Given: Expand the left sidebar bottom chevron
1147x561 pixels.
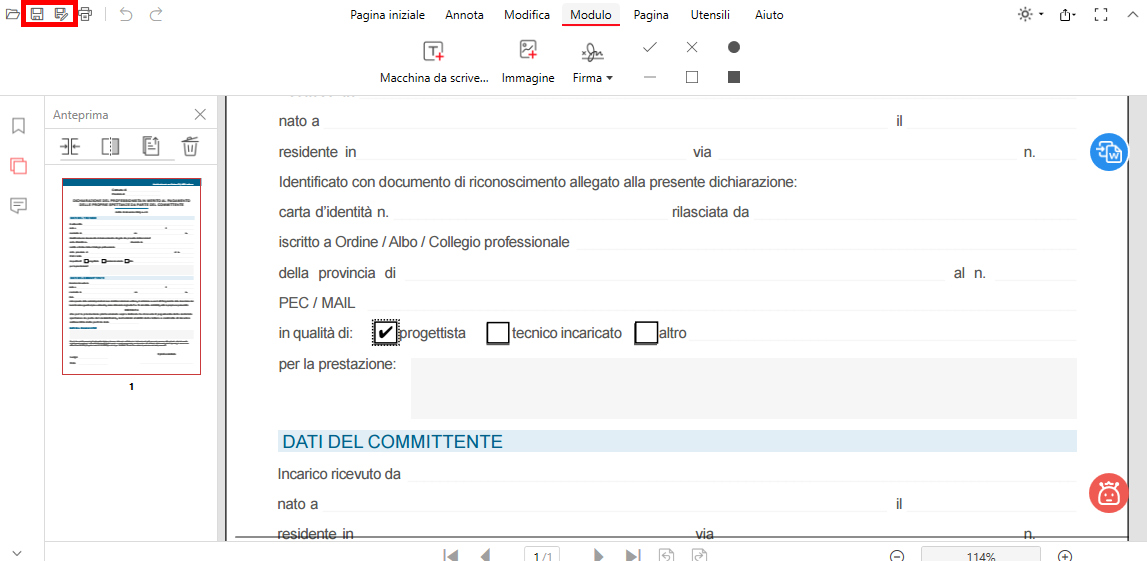Looking at the screenshot, I should click(x=18, y=553).
